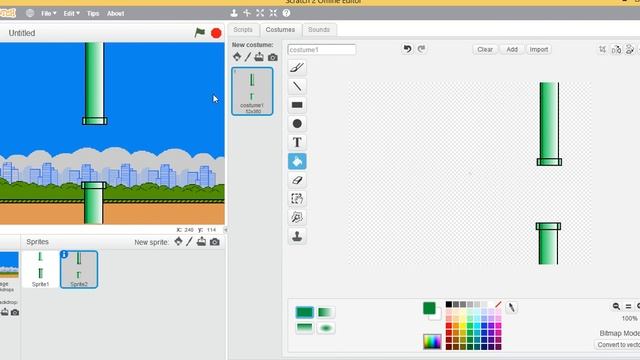Pick the black swatch in palette
The width and height of the screenshot is (640, 360).
(449, 304)
